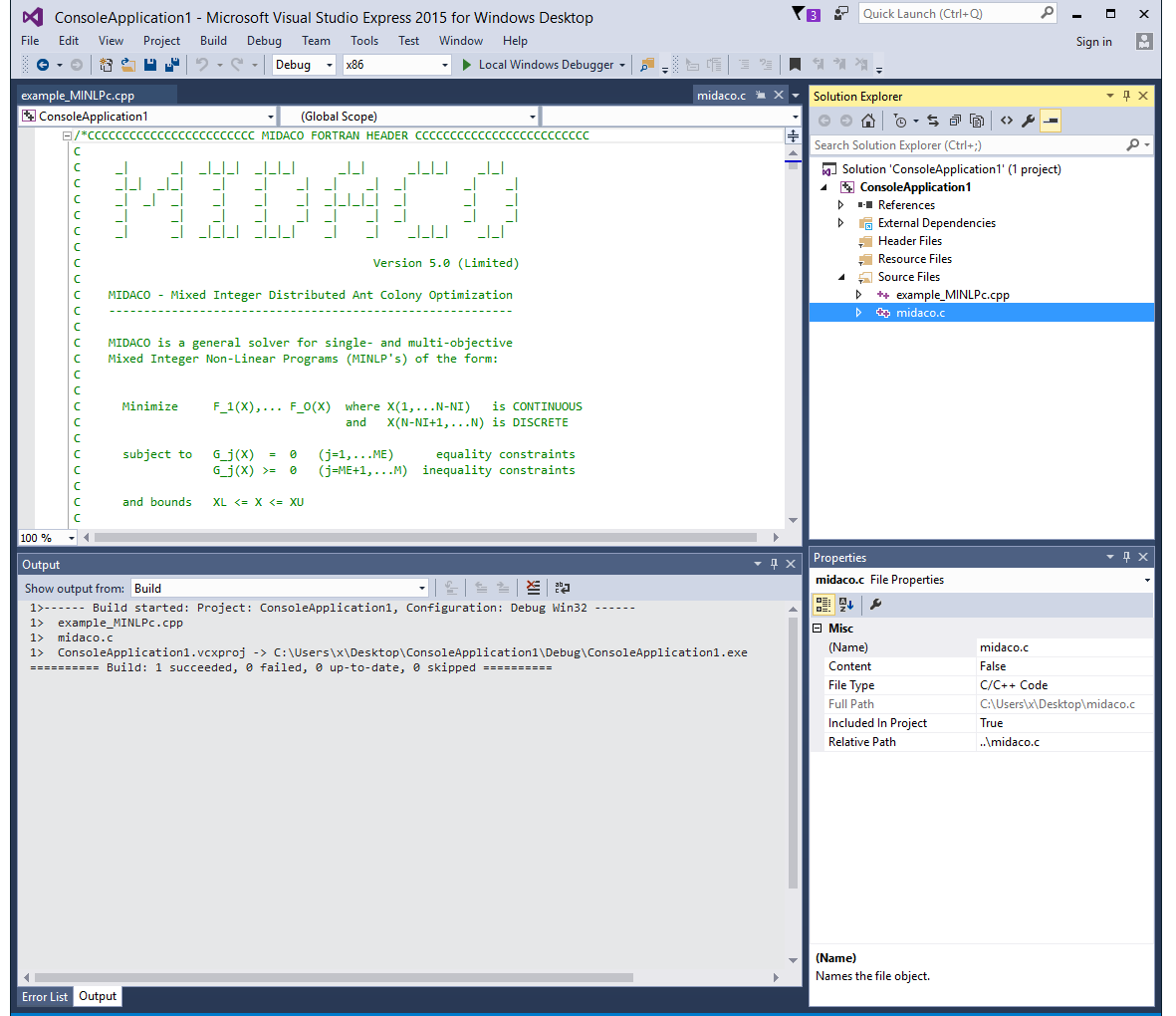This screenshot has width=1176, height=1016.
Task: Collapse the Source Files tree node
Action: 841,278
